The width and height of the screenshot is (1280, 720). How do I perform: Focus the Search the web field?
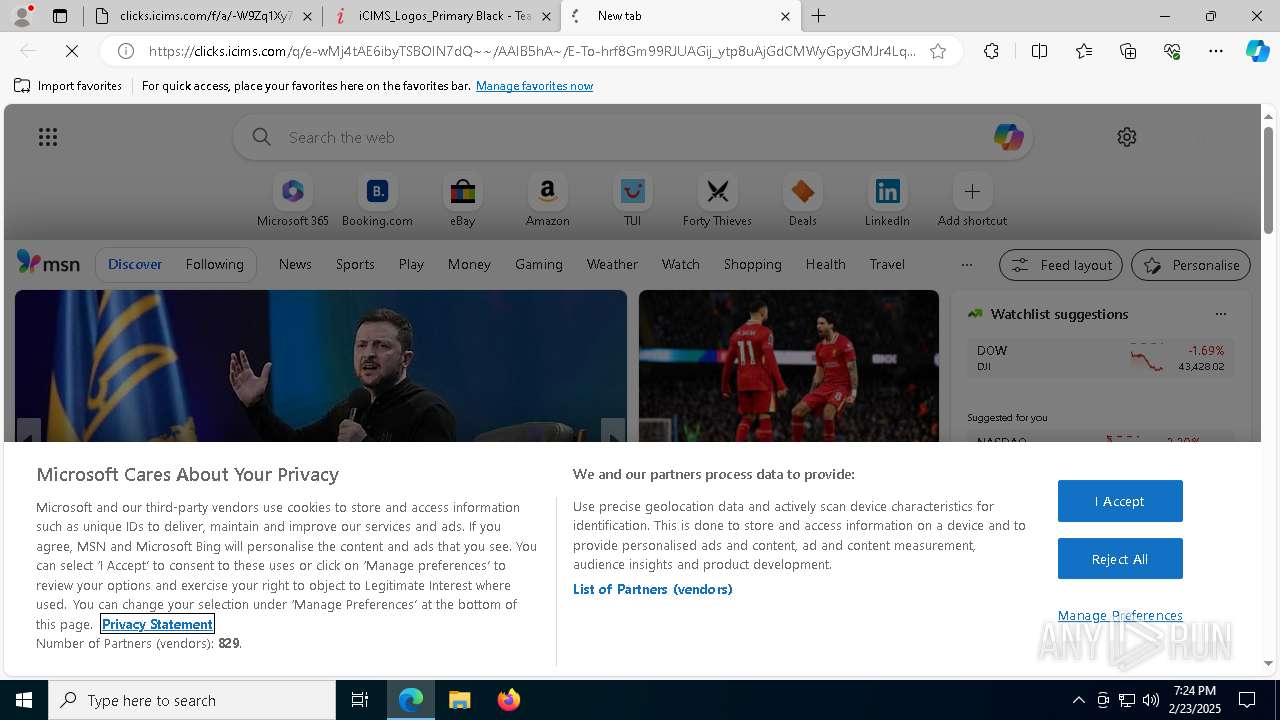pyautogui.click(x=633, y=137)
